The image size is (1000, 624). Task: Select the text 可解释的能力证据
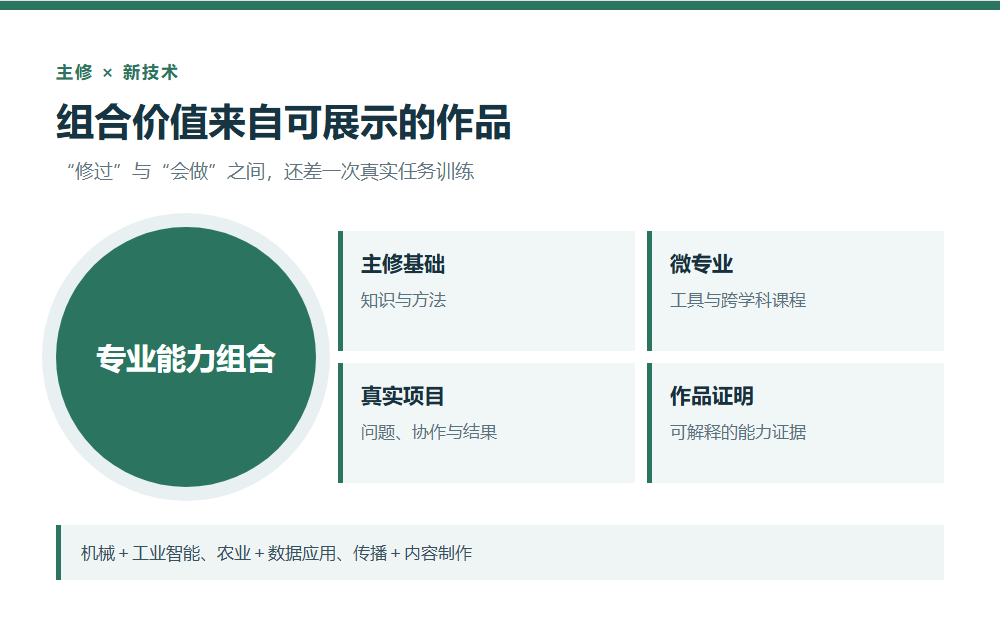pos(738,432)
